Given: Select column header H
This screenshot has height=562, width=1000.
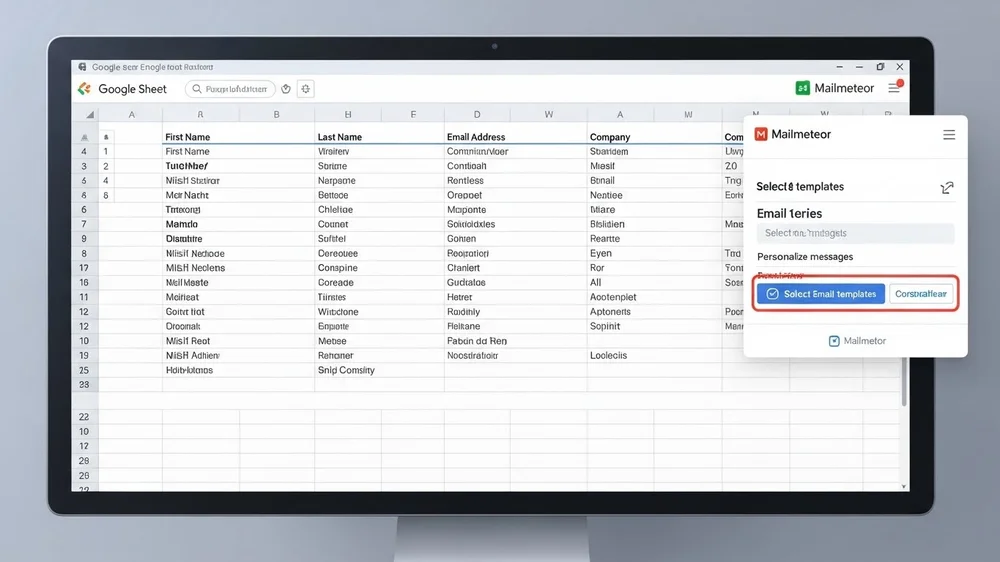Looking at the screenshot, I should [x=348, y=114].
